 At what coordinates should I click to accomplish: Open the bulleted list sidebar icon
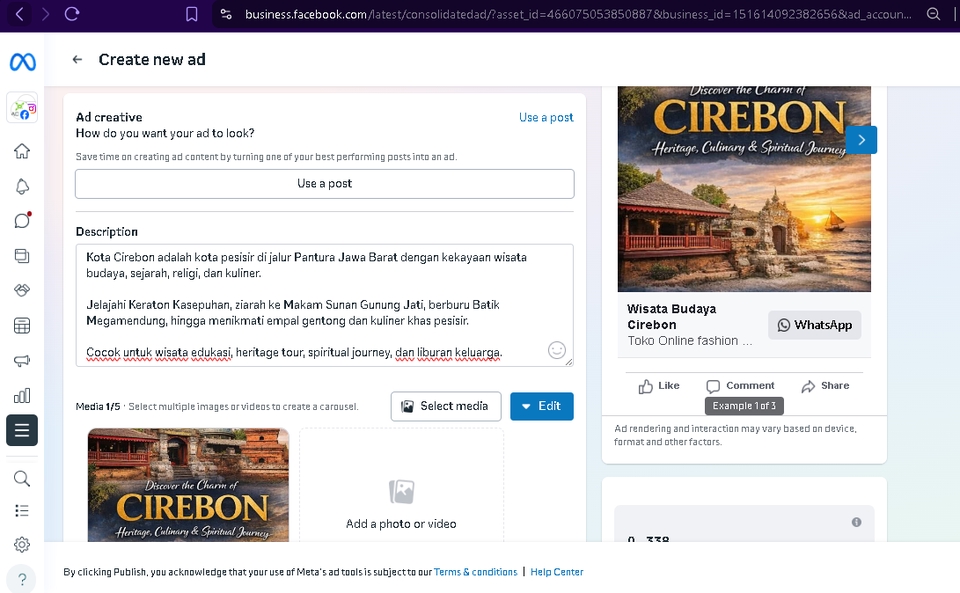[22, 510]
